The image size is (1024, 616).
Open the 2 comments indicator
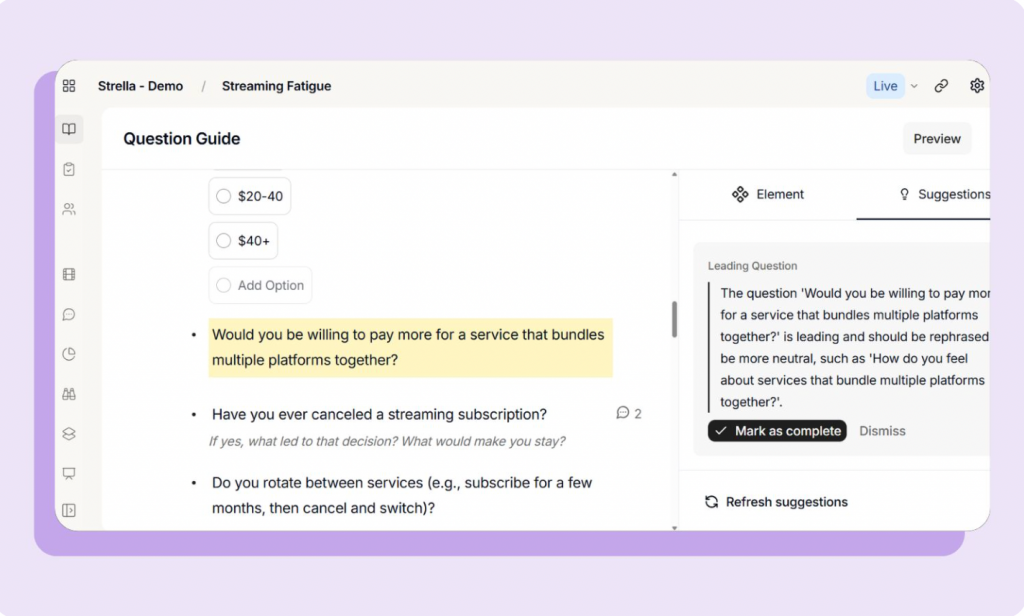[629, 413]
